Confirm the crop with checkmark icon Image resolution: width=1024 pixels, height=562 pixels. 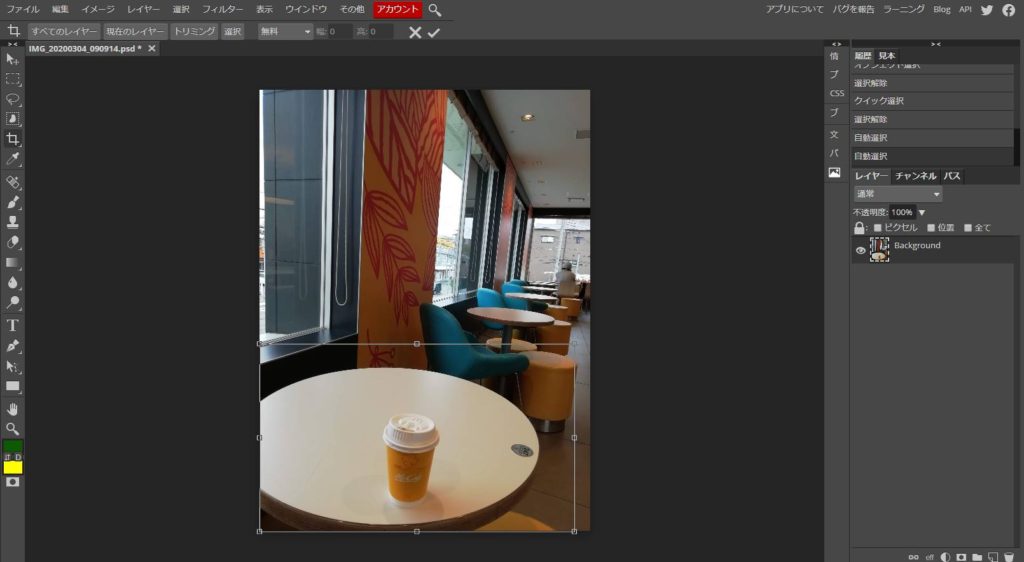coord(434,32)
